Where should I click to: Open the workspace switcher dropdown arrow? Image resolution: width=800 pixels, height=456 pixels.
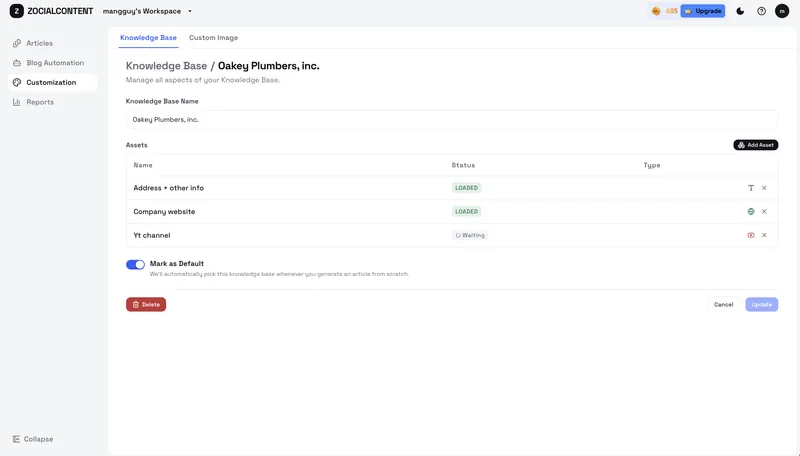point(190,11)
